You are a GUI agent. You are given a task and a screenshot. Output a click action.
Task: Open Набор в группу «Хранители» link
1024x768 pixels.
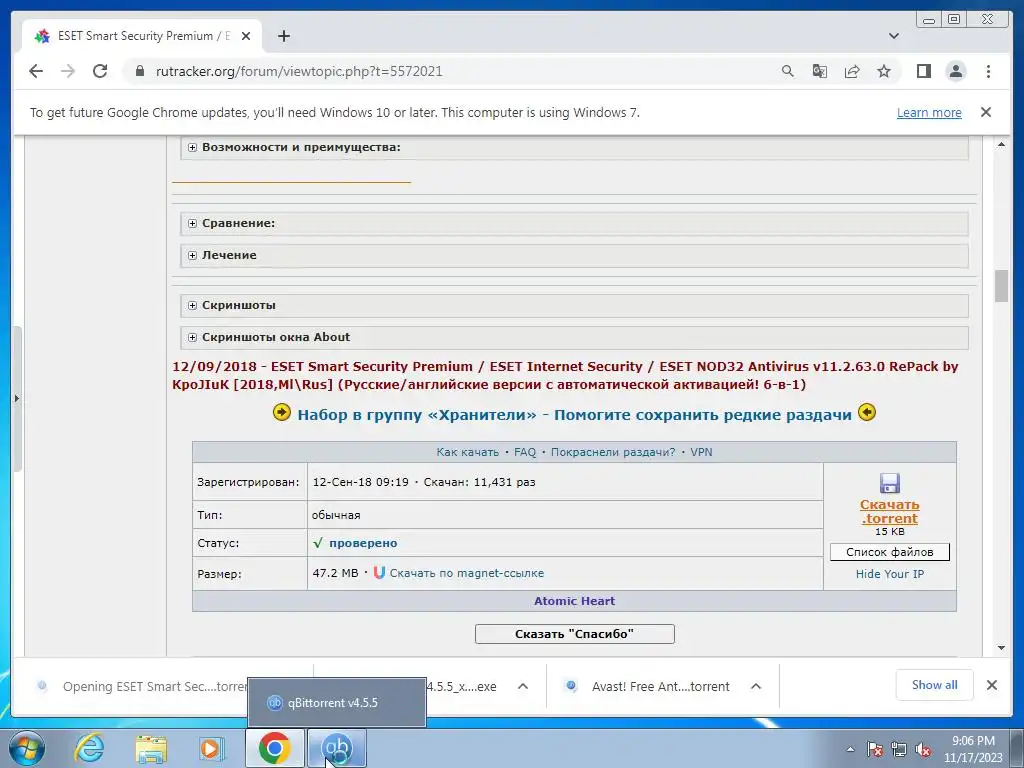[x=575, y=415]
